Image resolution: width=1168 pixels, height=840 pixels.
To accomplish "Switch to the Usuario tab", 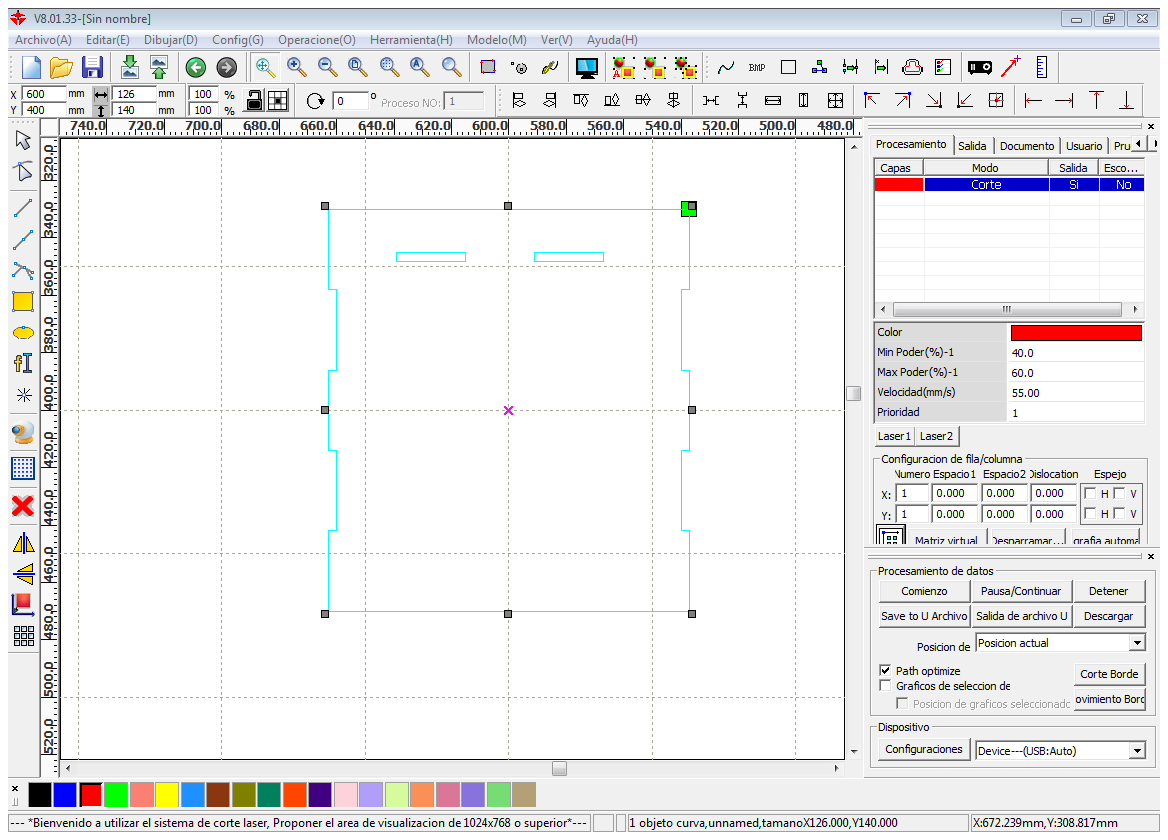I will tap(1084, 146).
